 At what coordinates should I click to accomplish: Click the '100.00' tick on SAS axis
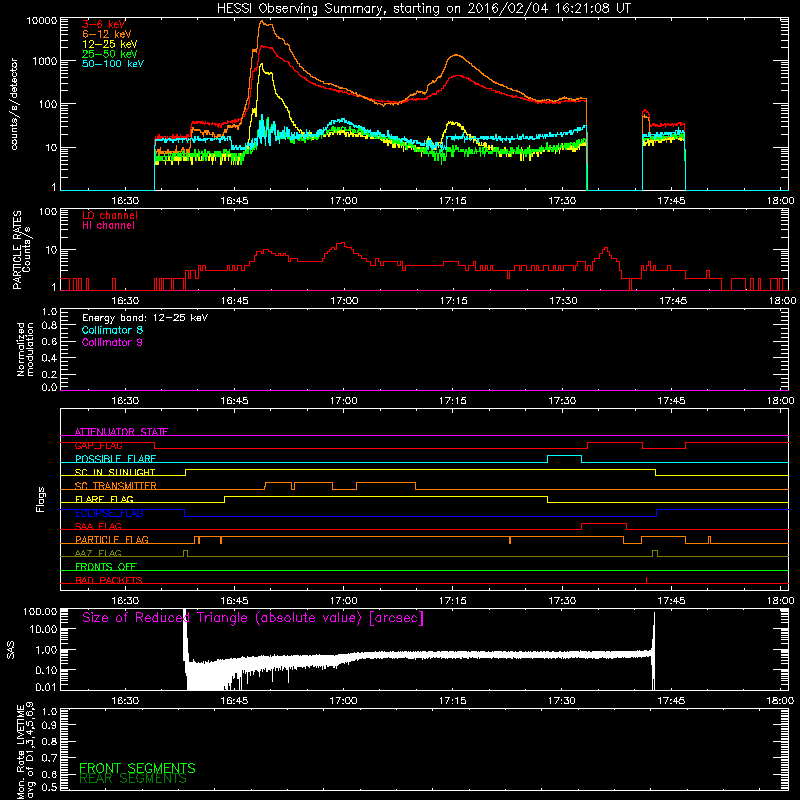tap(40, 611)
